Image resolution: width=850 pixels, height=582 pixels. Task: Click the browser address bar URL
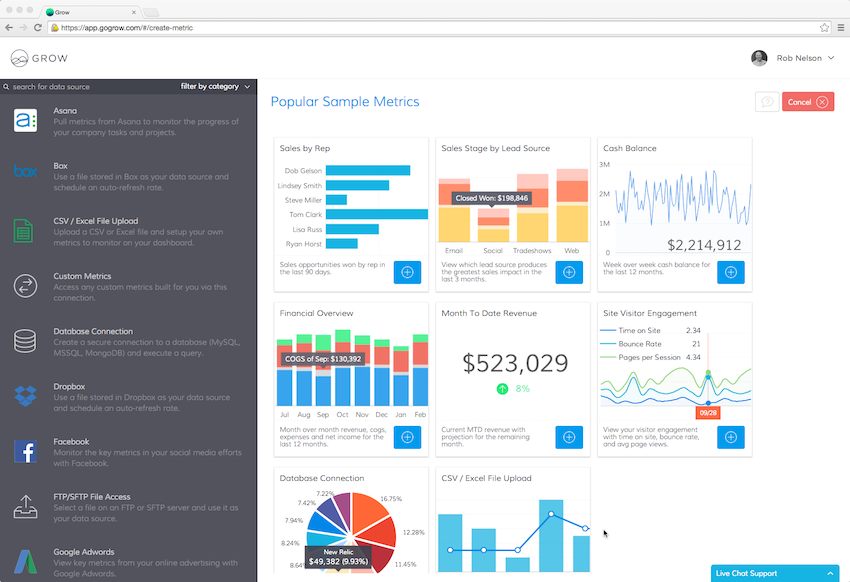tap(126, 28)
